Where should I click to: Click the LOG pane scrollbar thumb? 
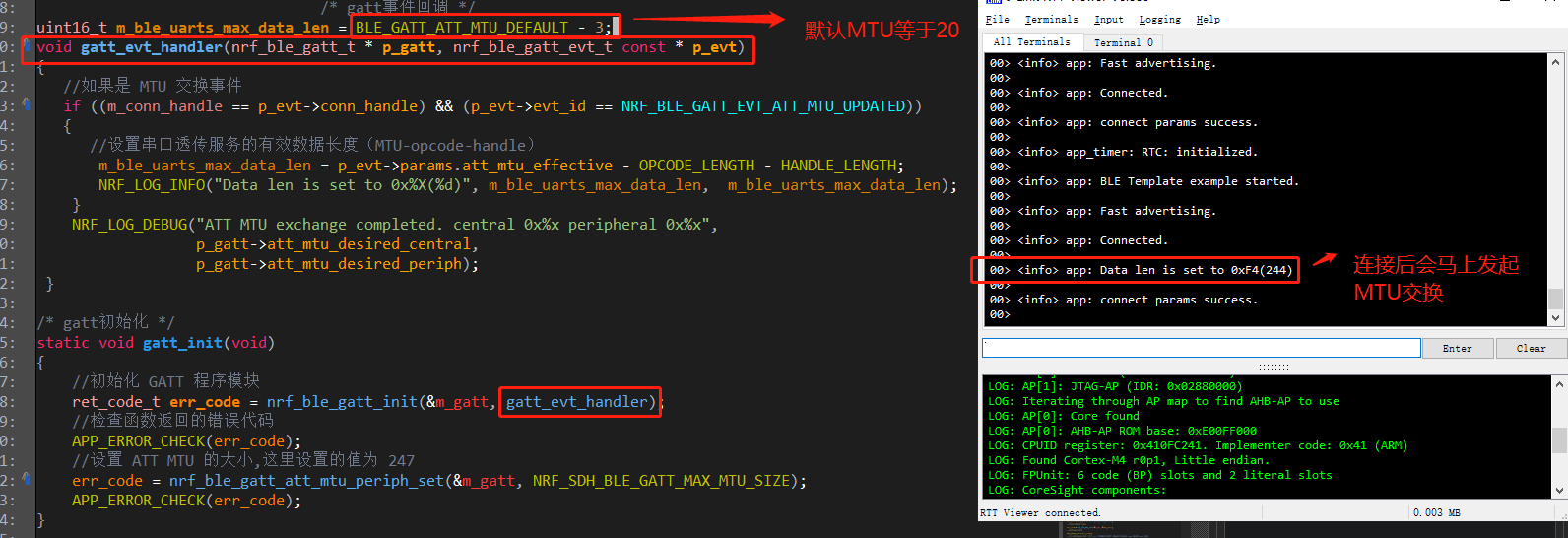point(1559,438)
